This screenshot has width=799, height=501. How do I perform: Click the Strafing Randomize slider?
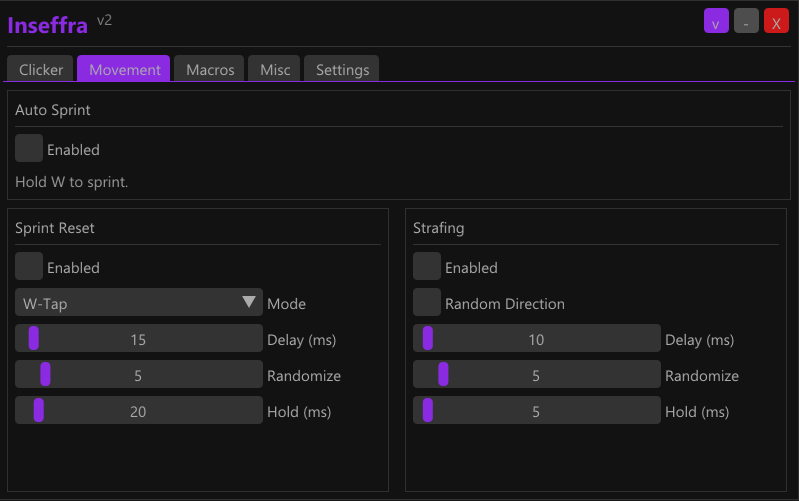coord(536,374)
